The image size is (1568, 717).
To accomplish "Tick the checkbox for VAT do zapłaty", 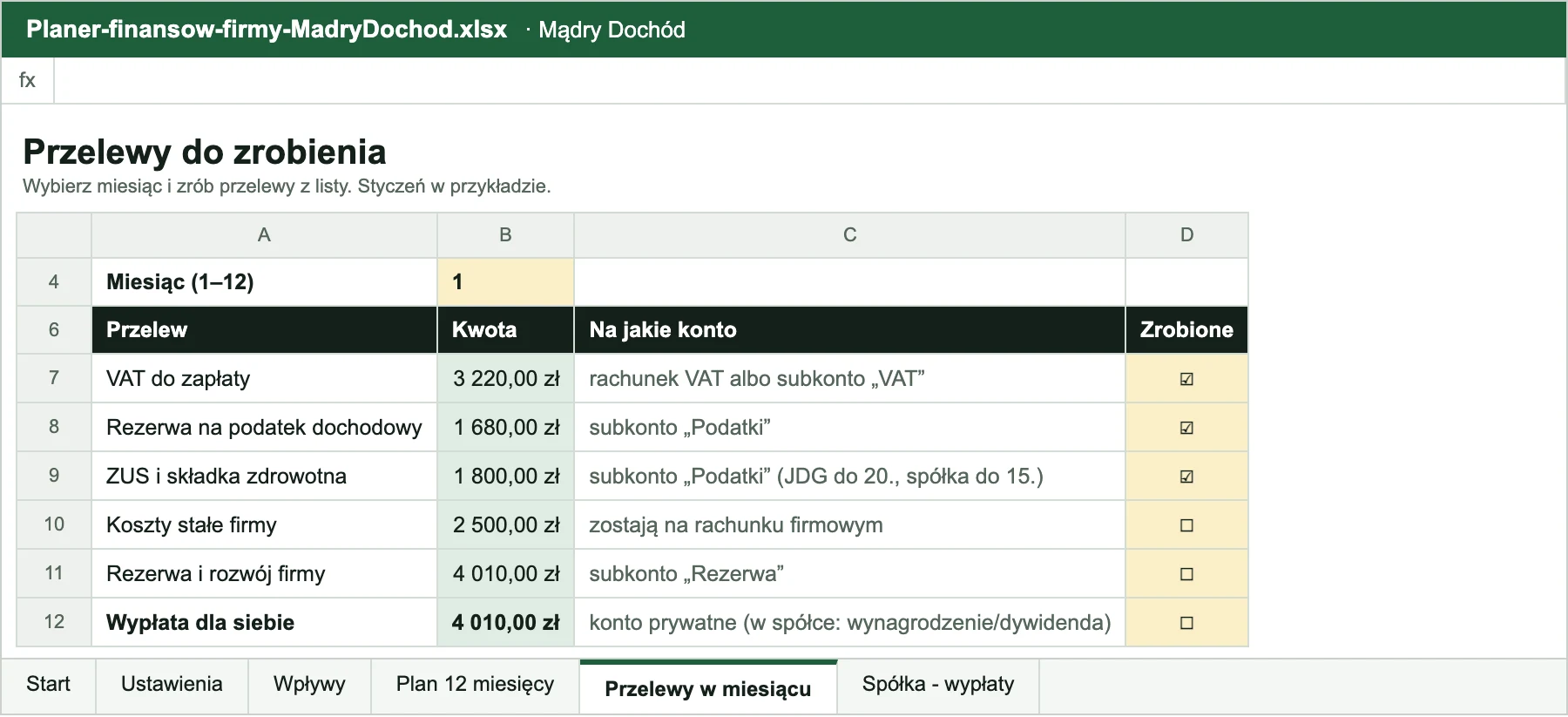I will tap(1186, 379).
